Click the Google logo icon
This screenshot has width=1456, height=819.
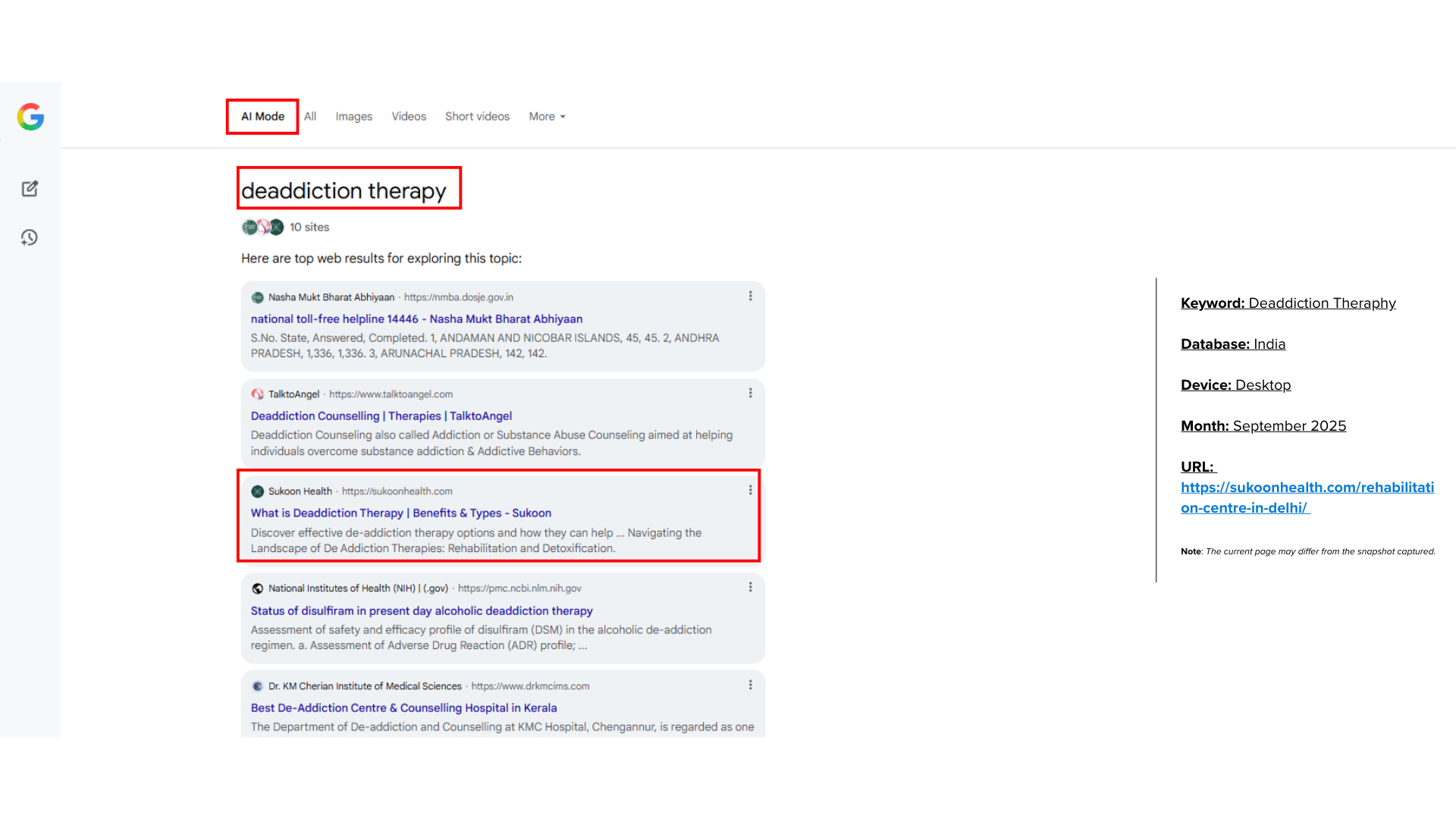[30, 117]
